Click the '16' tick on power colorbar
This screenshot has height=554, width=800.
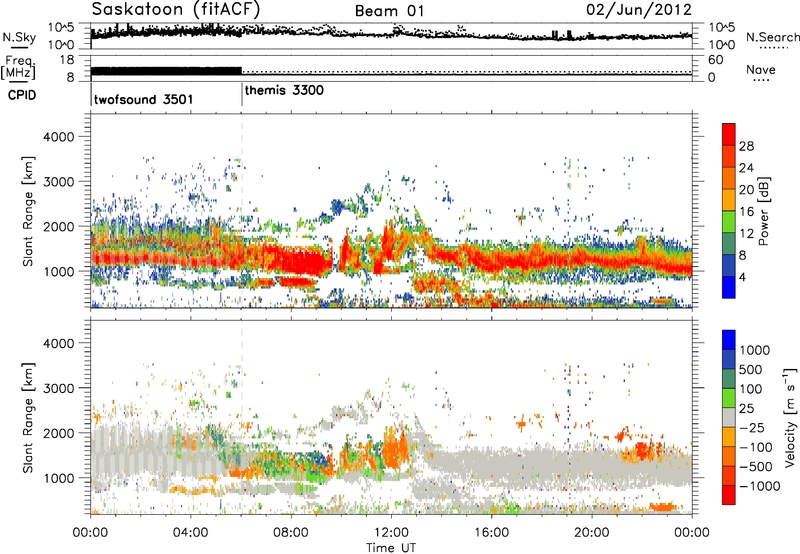point(746,212)
